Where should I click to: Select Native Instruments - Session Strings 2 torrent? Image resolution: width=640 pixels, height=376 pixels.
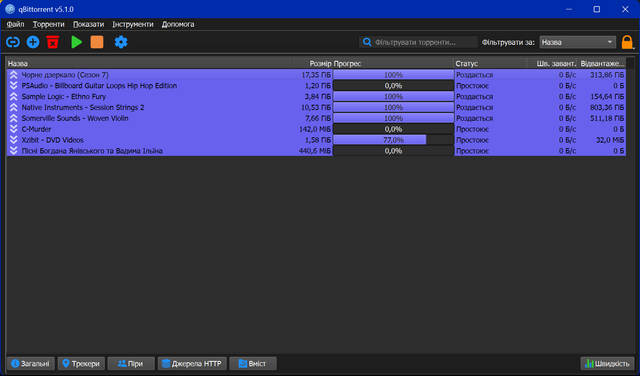pyautogui.click(x=83, y=107)
